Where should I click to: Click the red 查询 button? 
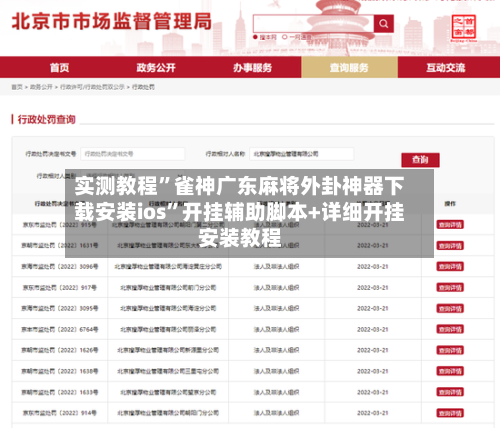coord(420,160)
